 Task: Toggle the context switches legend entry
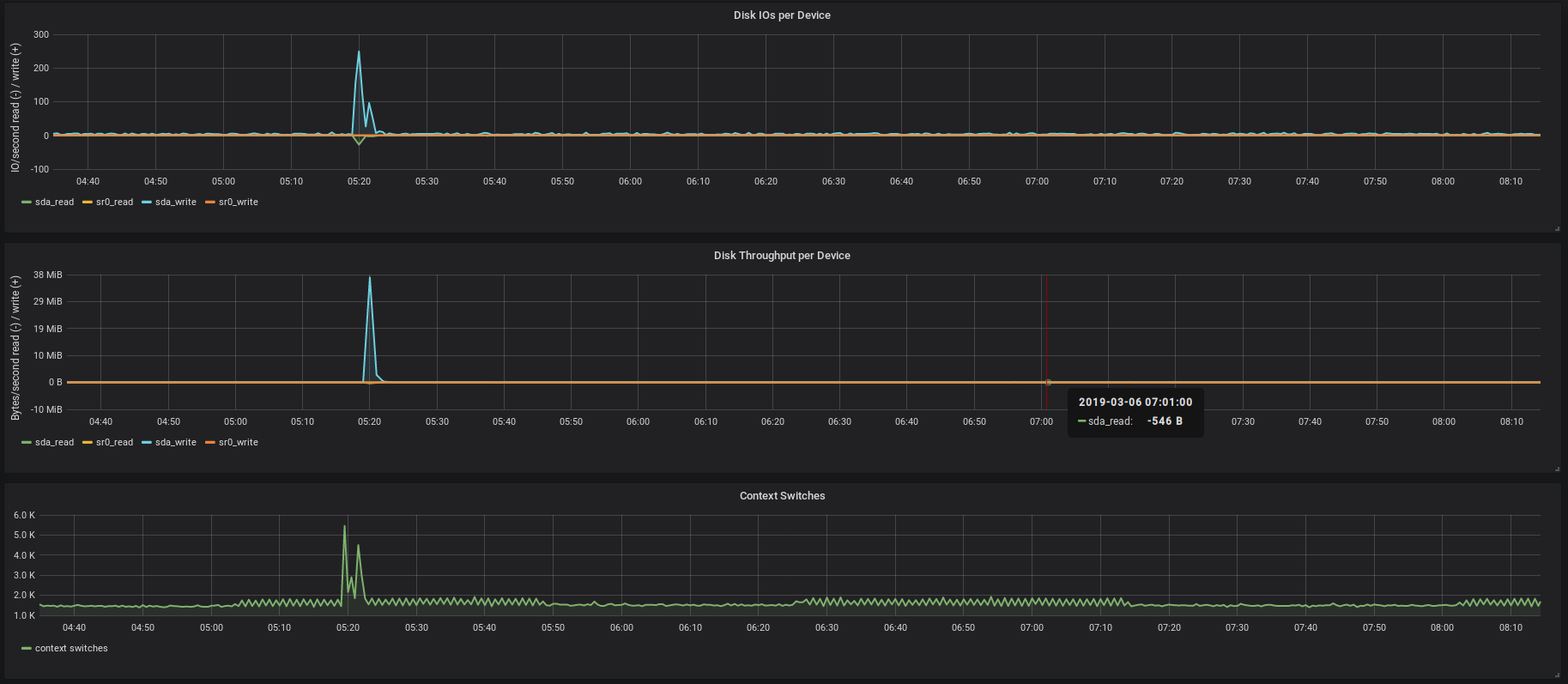click(71, 649)
